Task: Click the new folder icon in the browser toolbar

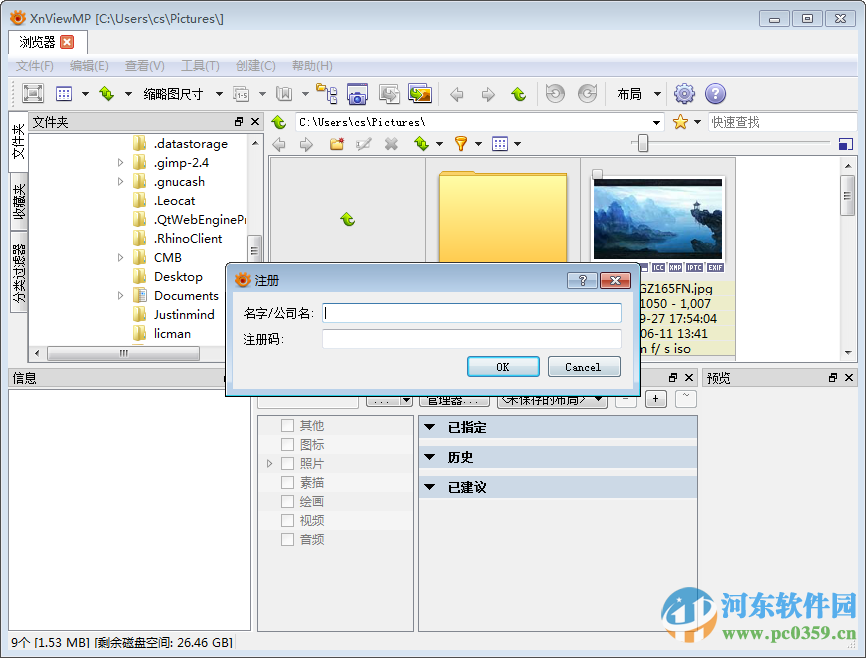Action: 337,143
